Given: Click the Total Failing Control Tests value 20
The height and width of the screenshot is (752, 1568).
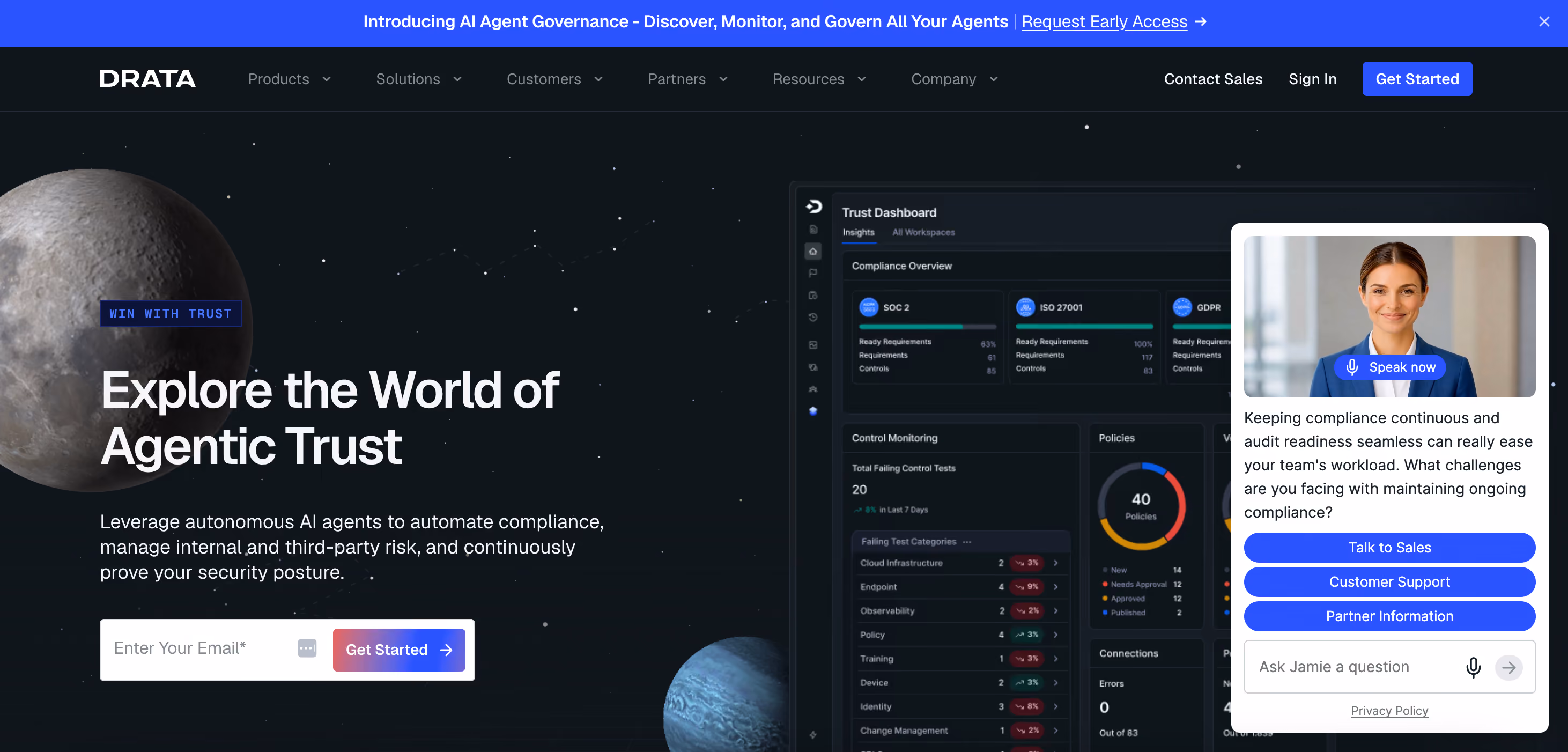Looking at the screenshot, I should [859, 490].
